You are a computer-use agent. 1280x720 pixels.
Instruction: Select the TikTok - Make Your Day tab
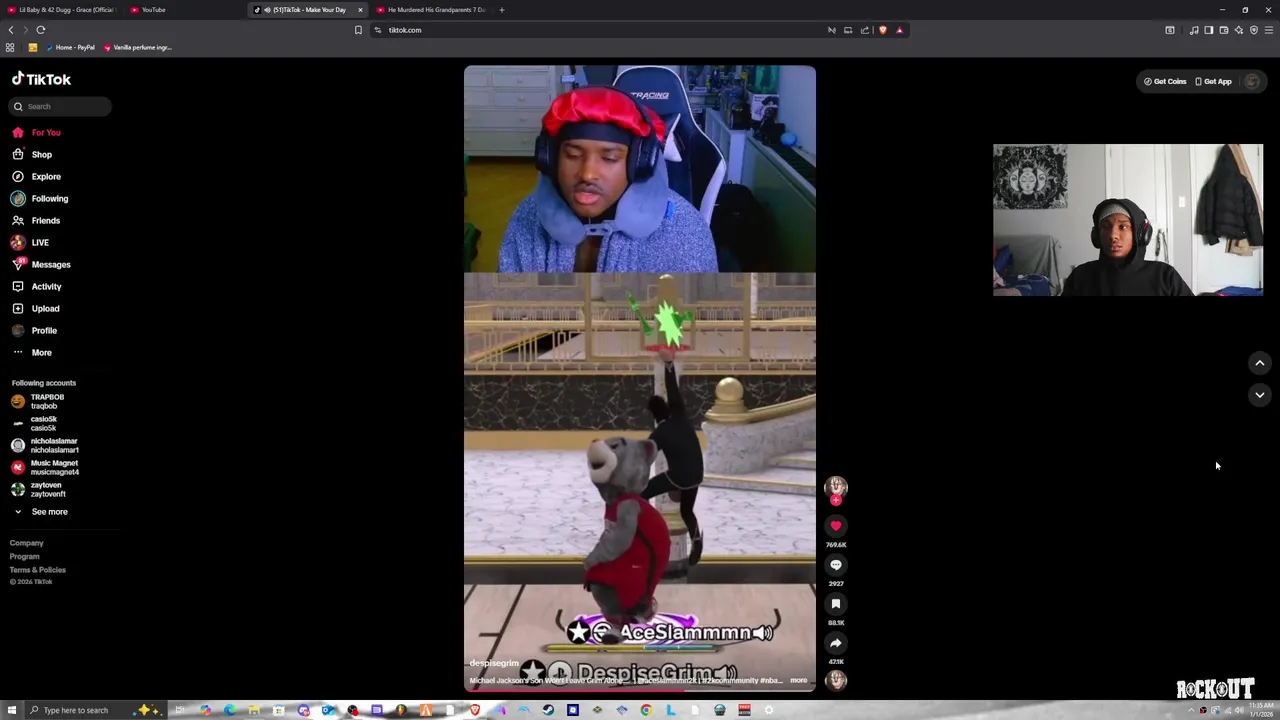click(x=305, y=10)
